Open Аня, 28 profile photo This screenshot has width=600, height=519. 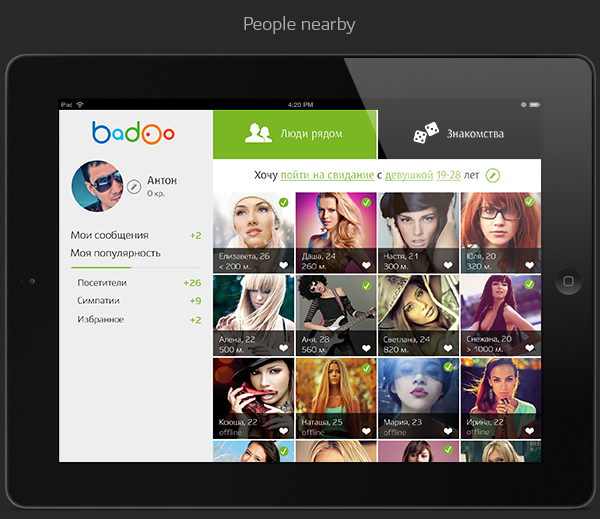[336, 315]
